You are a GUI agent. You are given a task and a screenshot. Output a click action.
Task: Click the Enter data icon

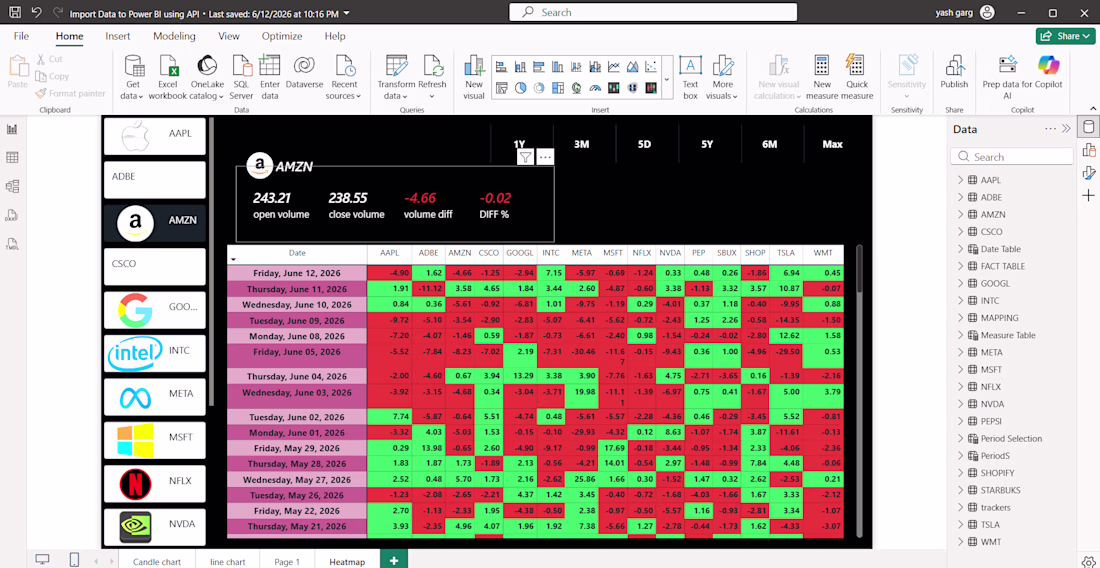point(269,65)
